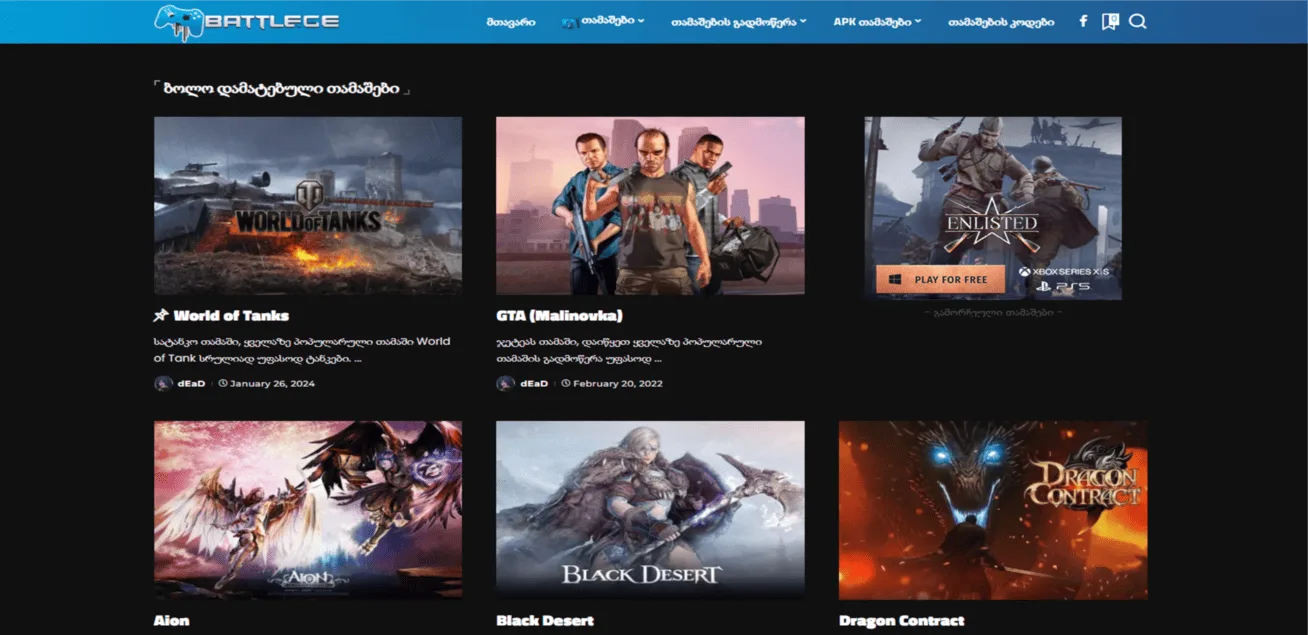The image size is (1308, 635).
Task: Click the GTA (Malinovka) post excerpt text
Action: click(629, 350)
